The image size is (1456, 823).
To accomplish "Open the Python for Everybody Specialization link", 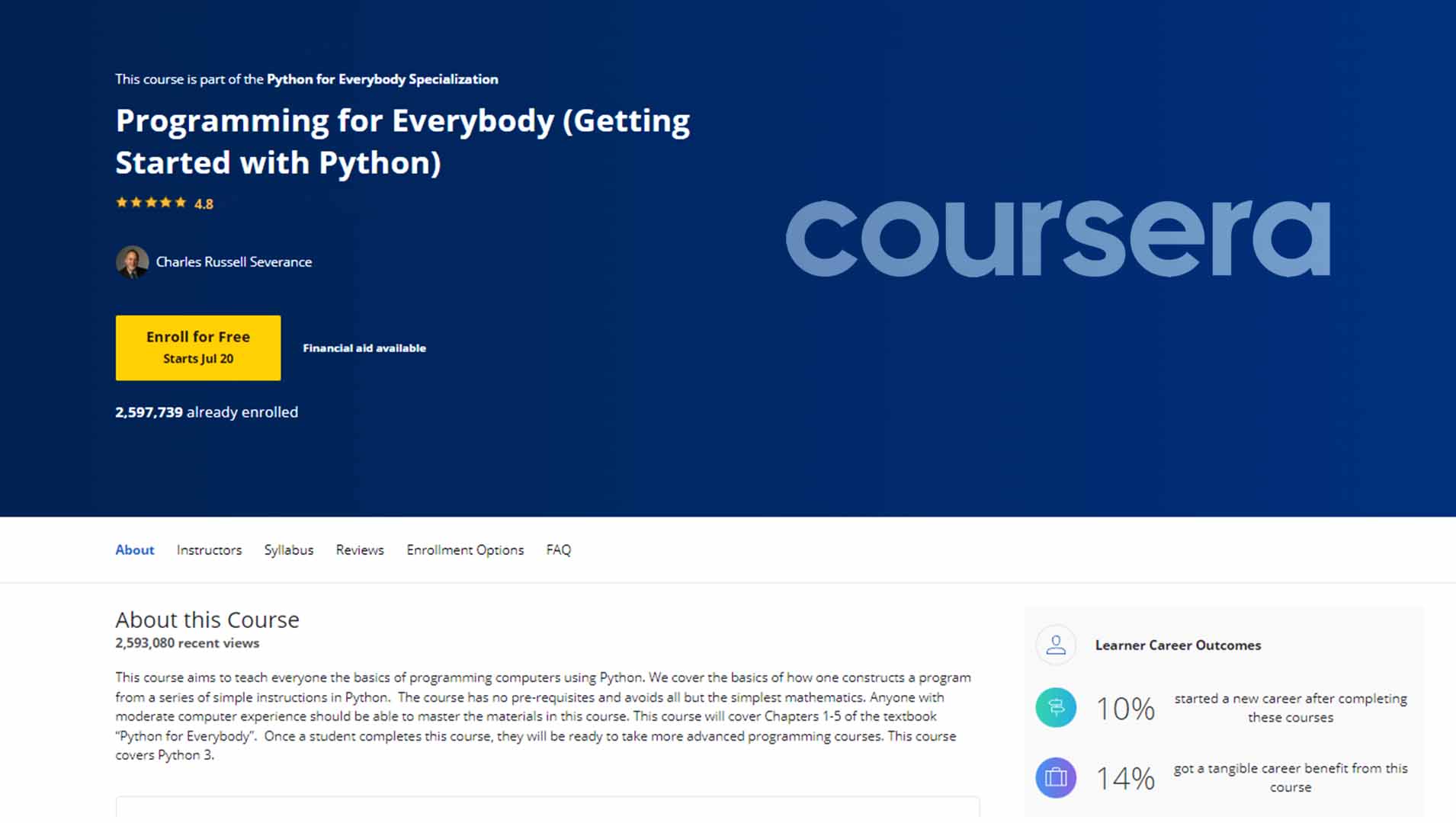I will point(382,79).
